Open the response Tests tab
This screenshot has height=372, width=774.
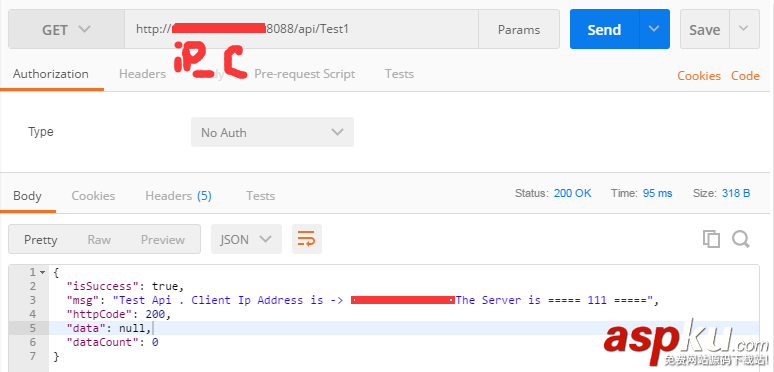260,196
